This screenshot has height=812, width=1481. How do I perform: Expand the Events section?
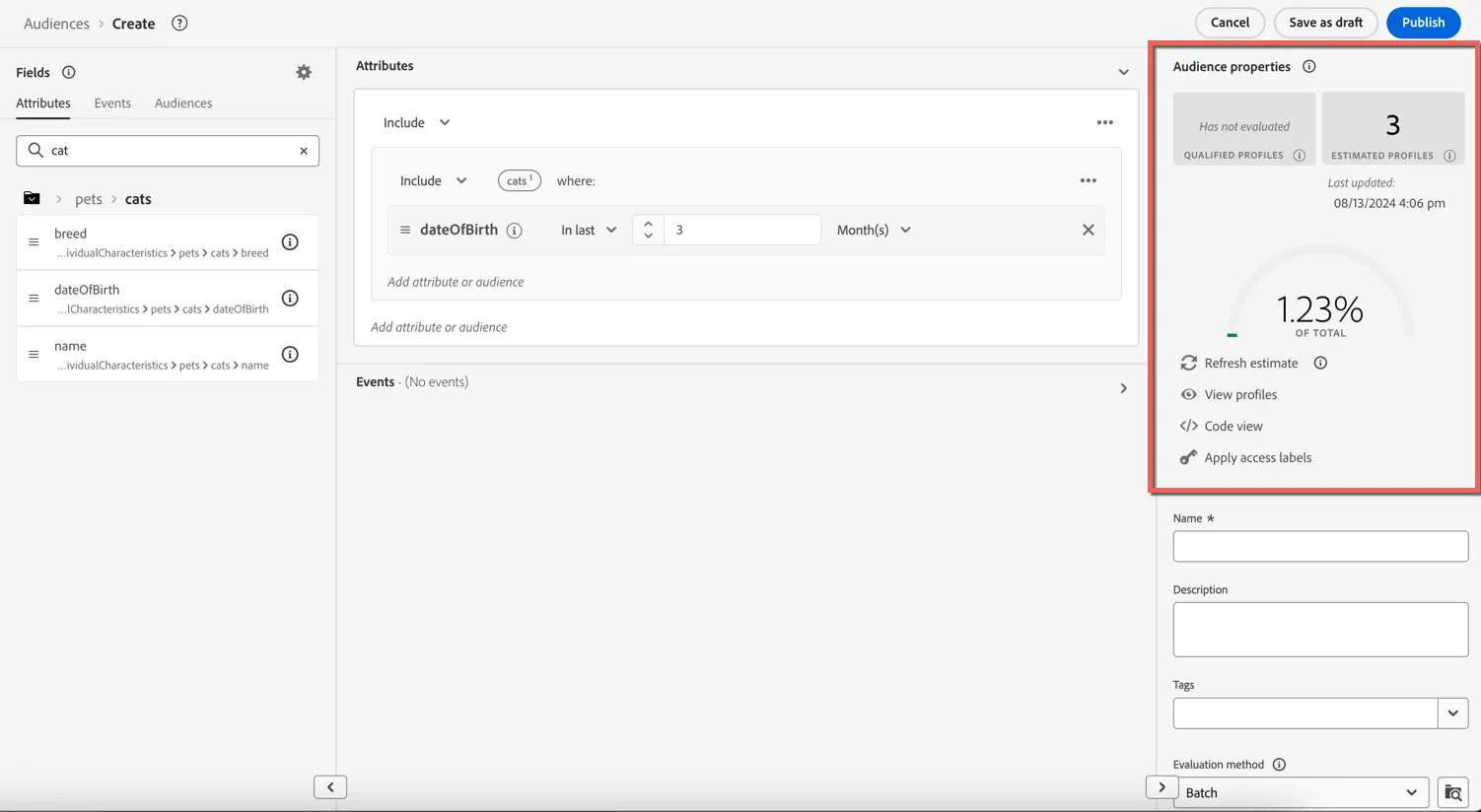tap(1123, 388)
